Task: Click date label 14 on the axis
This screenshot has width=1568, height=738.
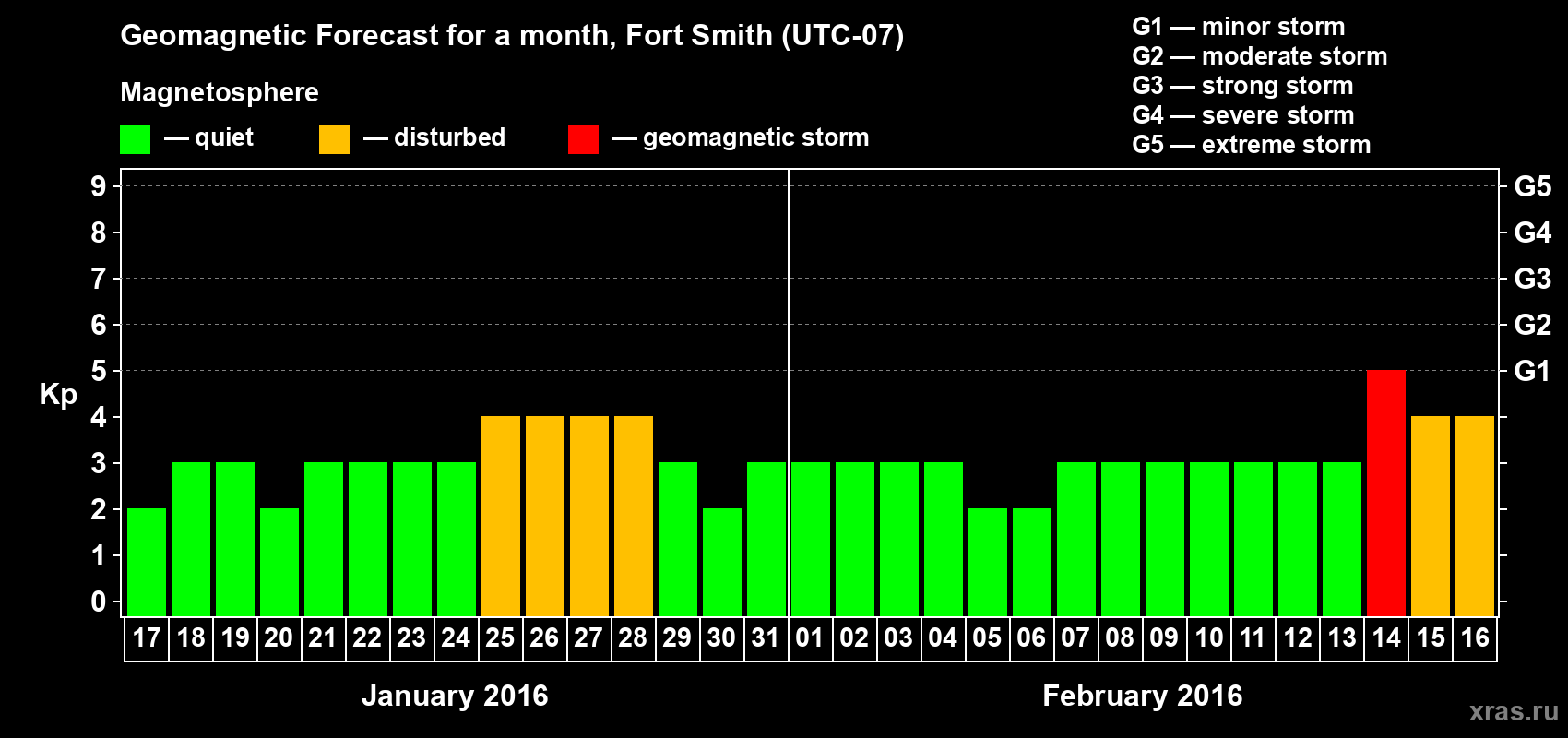Action: (1386, 638)
